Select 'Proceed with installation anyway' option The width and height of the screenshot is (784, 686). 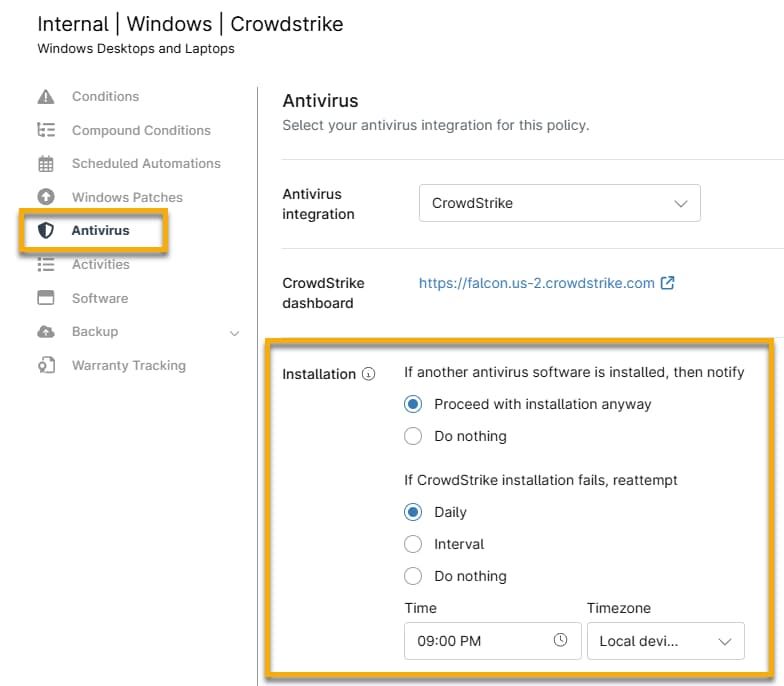413,405
